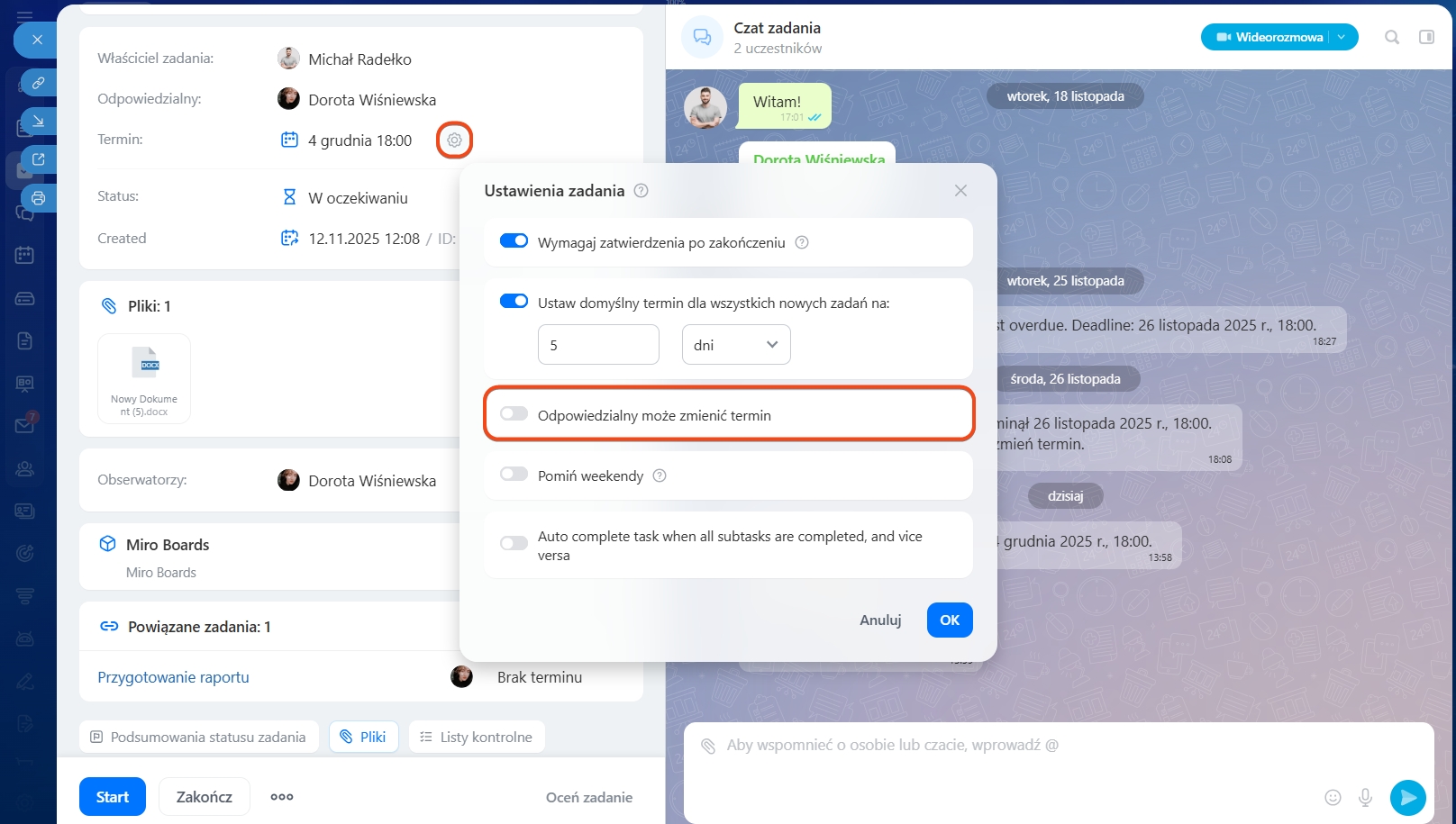Record a voice message with microphone
Image resolution: width=1456 pixels, height=824 pixels.
[1366, 797]
